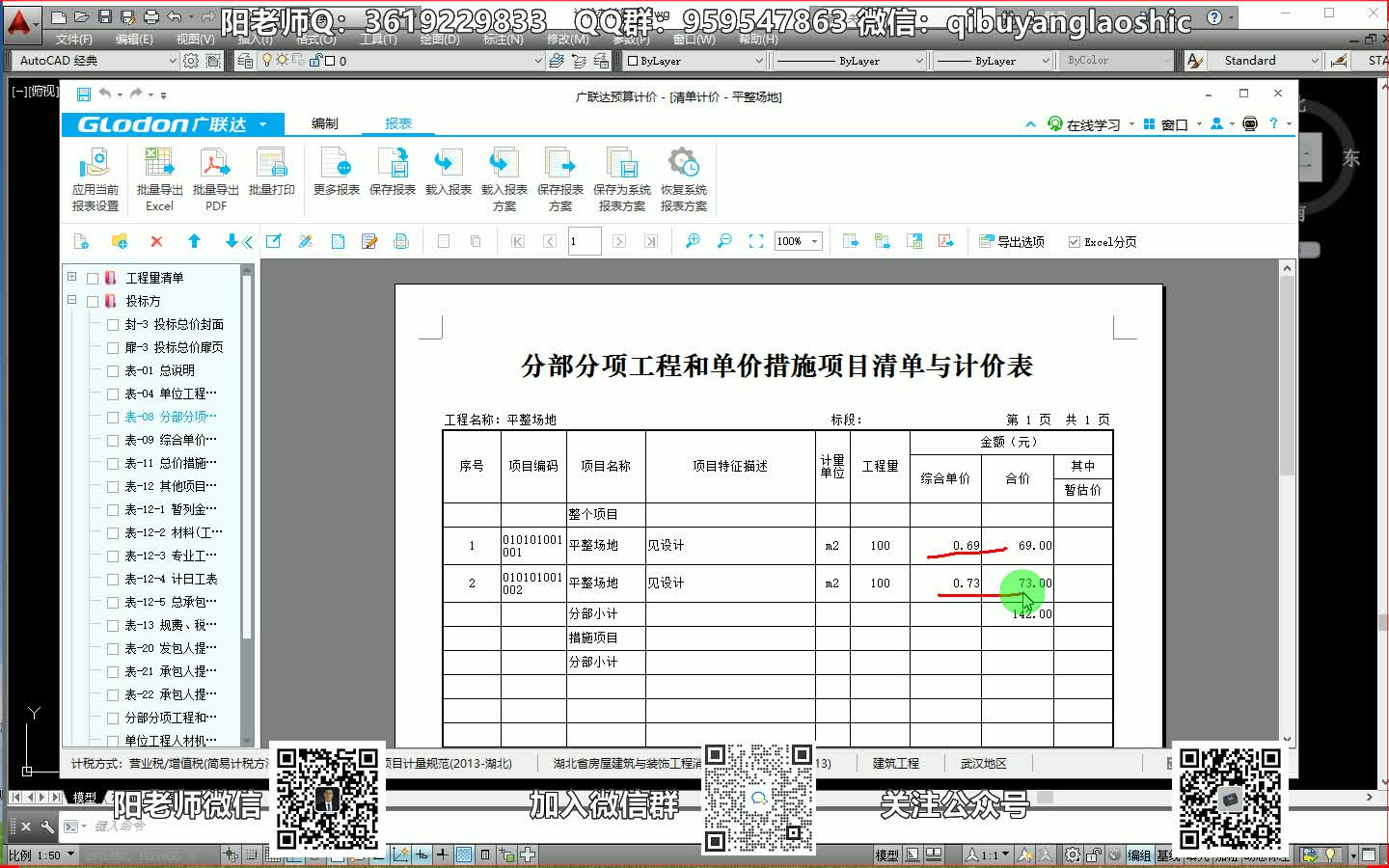Click 恢复系统报表方案 icon
The width and height of the screenshot is (1389, 868).
(684, 179)
